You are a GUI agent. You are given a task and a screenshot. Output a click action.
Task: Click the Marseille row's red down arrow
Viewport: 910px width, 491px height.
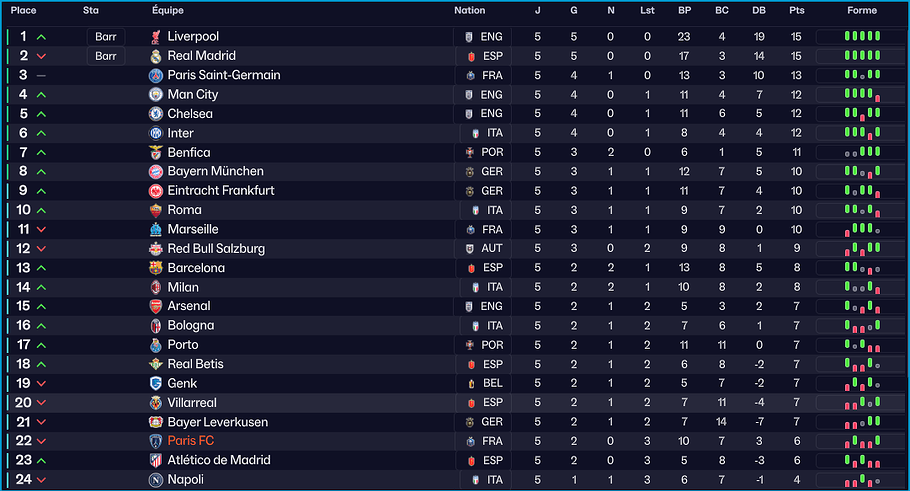[41, 230]
